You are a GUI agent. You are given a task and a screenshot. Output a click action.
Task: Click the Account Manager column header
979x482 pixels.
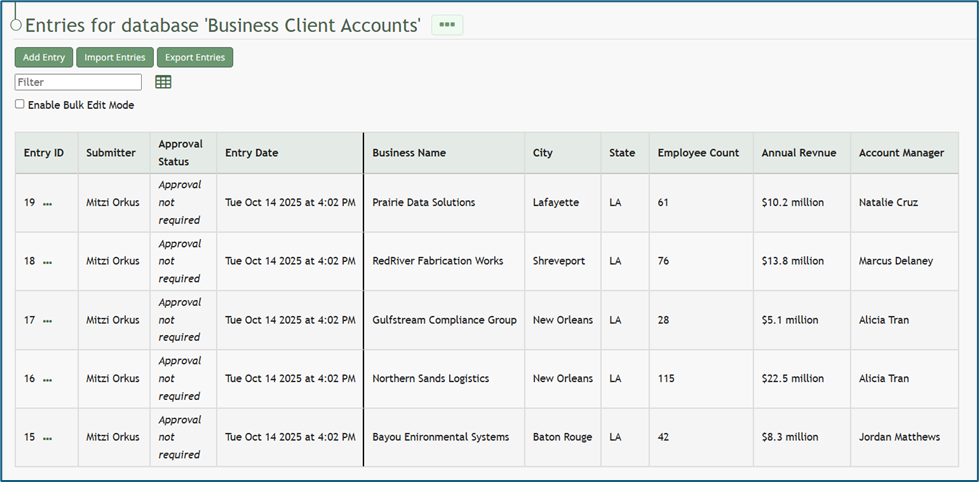pos(901,153)
